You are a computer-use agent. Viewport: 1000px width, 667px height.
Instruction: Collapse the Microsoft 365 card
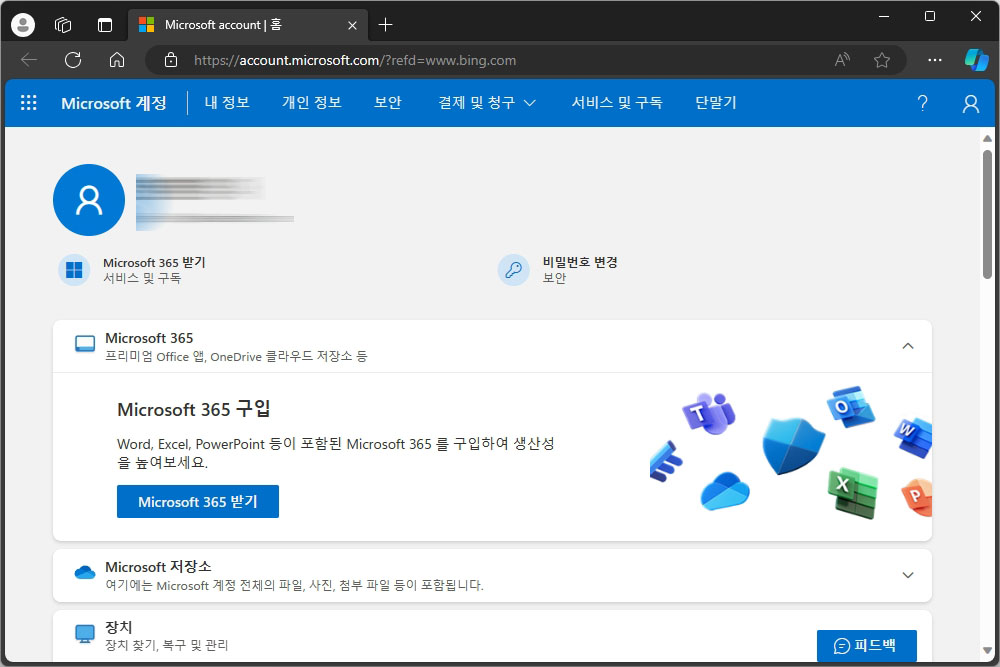pos(908,346)
